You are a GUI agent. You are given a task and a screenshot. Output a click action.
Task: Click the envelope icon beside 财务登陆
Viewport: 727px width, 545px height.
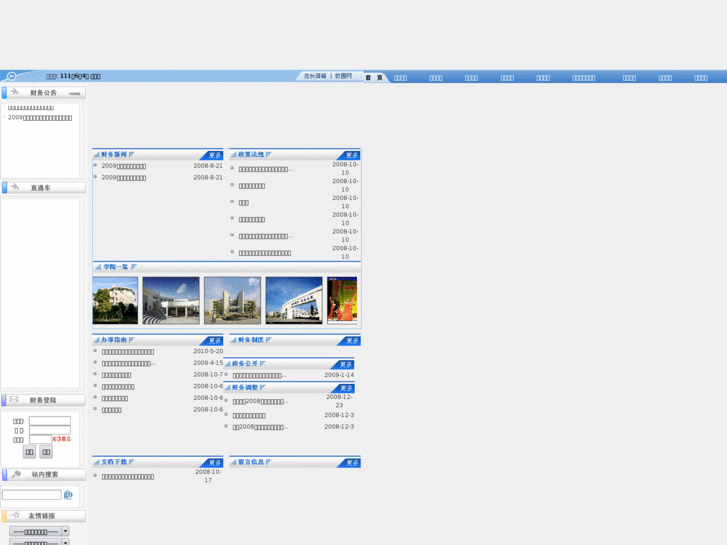14,399
